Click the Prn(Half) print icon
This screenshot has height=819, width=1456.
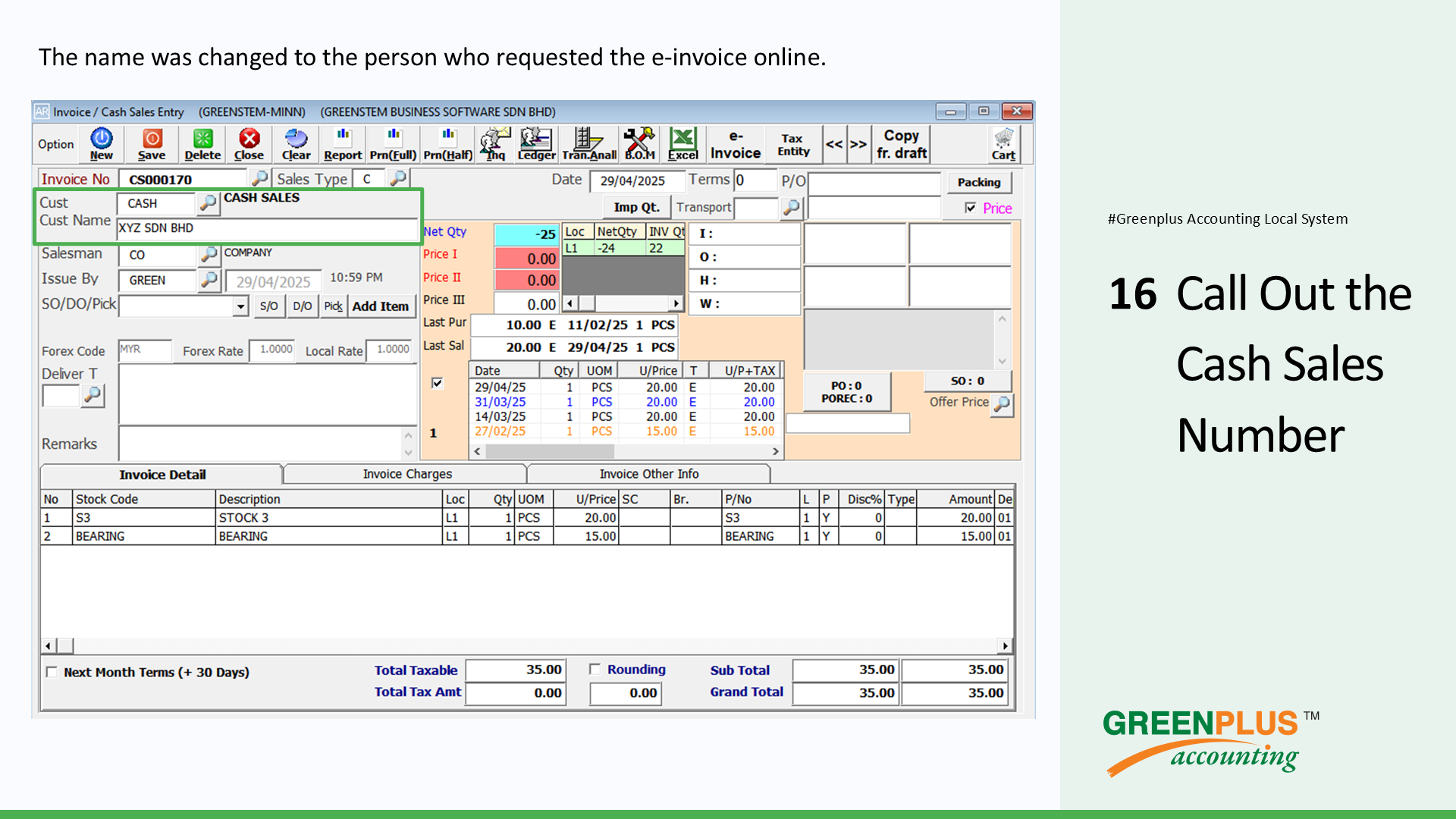447,144
